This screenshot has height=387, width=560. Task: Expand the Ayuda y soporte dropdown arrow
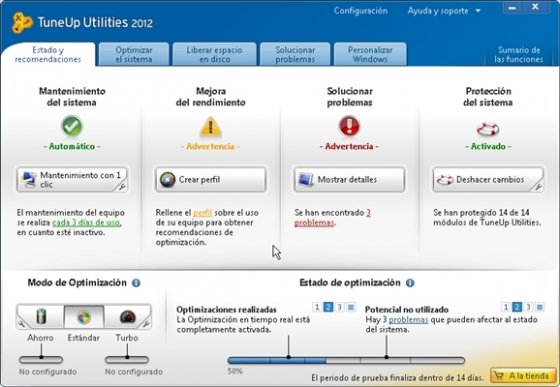point(478,11)
